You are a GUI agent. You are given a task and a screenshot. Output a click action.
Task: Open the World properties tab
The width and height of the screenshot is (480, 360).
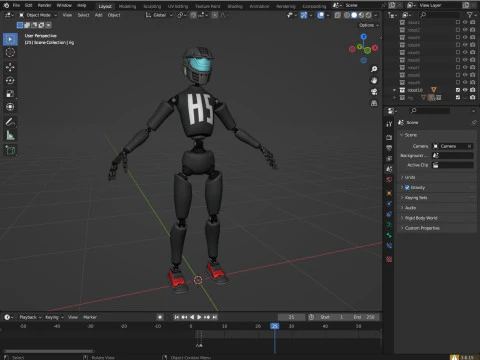pos(389,180)
